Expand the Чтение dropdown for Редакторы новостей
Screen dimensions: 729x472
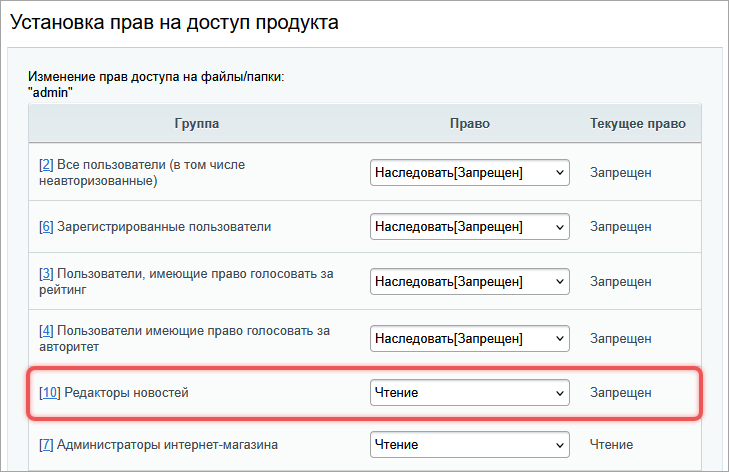pyautogui.click(x=469, y=393)
